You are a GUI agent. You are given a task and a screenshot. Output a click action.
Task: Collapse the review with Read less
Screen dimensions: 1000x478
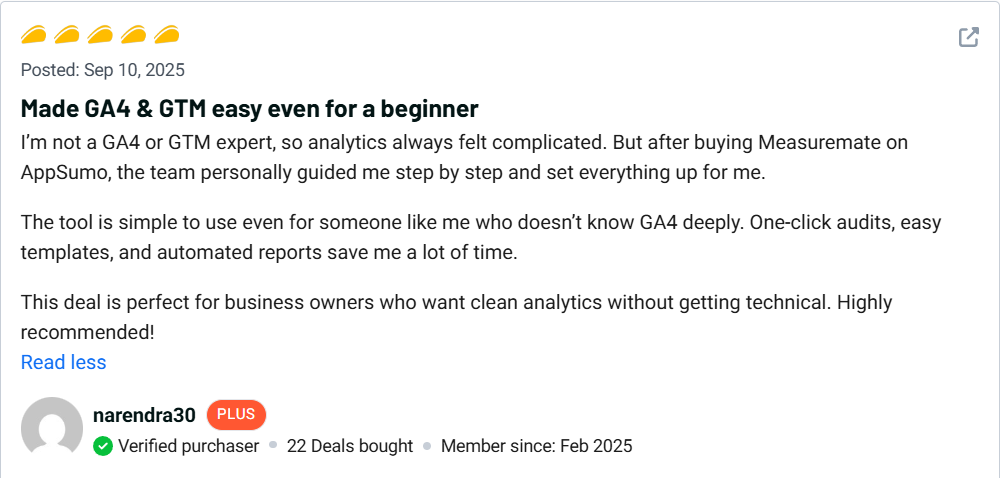[63, 362]
